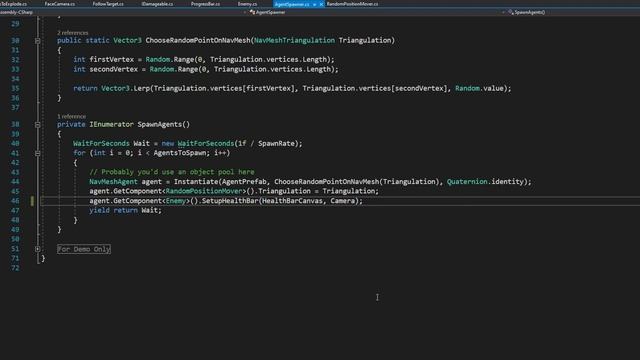Toggle pin on AgentSpawner.cs tab
This screenshot has height=360, width=640.
[314, 4]
